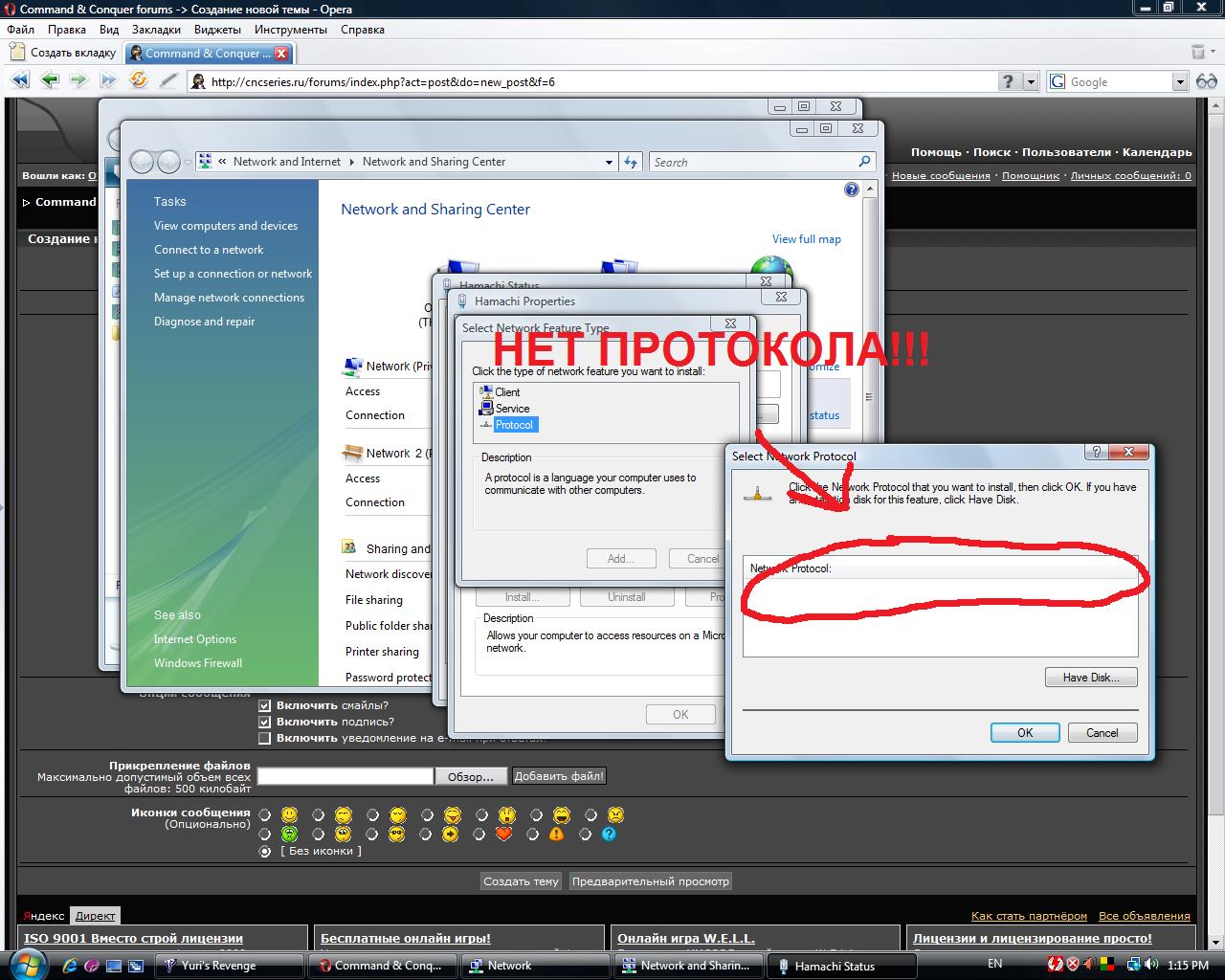Open the closed tabs trash icon
Screen dimensions: 1225x980
(x=1198, y=53)
